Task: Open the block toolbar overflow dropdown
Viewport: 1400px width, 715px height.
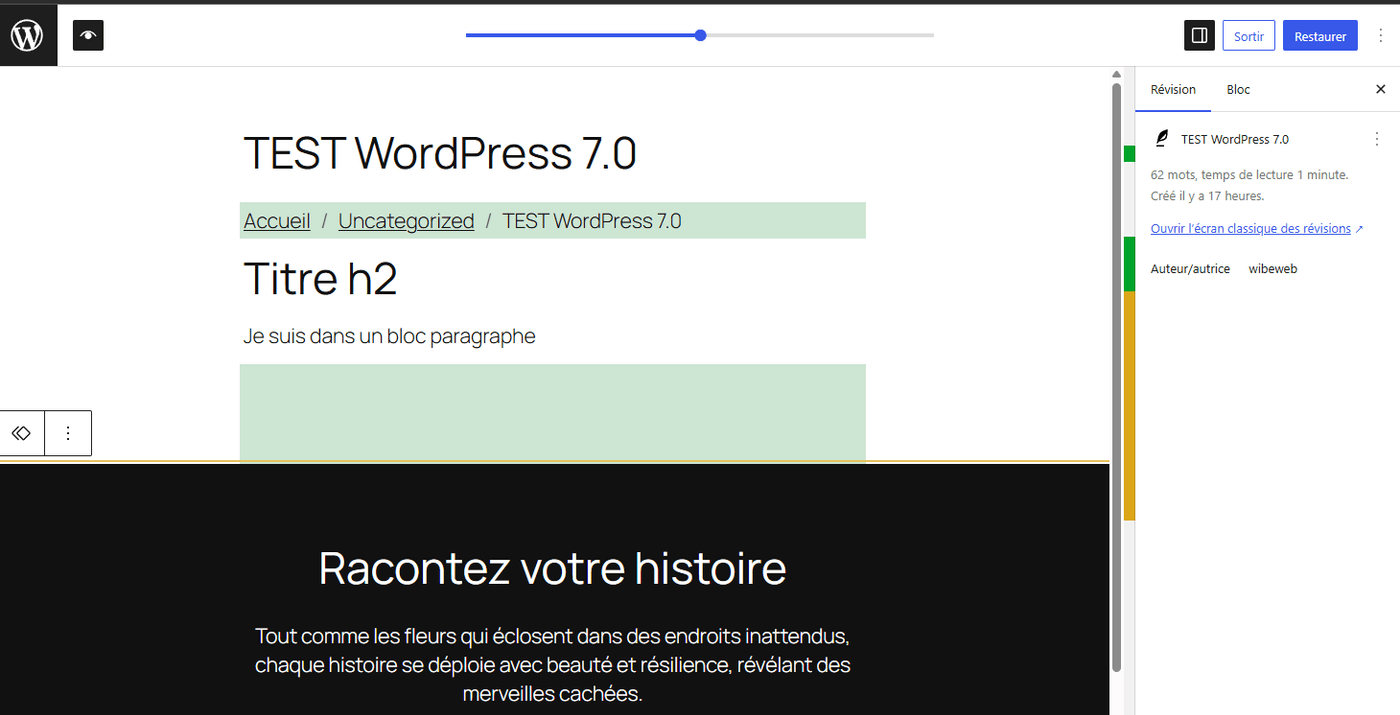Action: 67,432
